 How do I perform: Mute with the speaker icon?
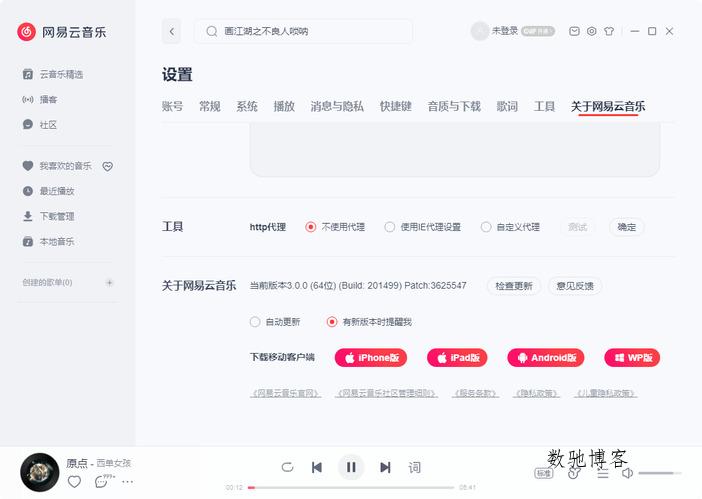tap(628, 473)
